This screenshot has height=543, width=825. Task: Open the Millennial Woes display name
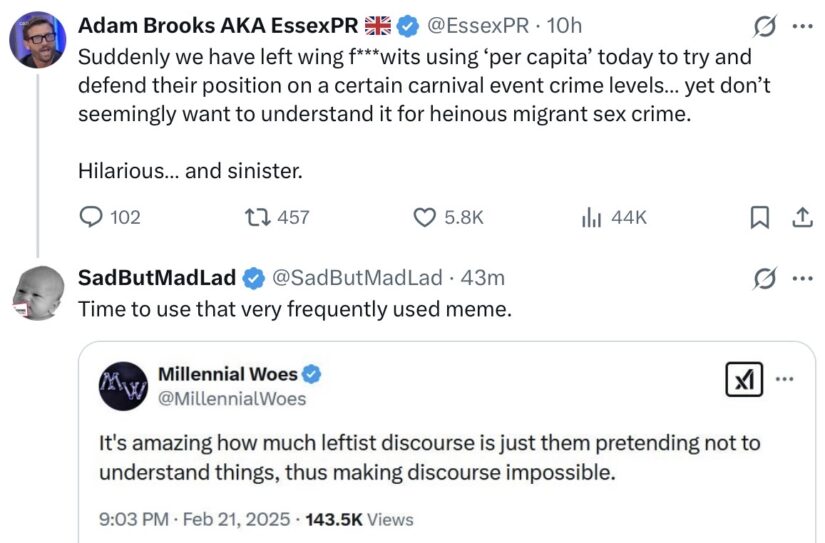pyautogui.click(x=228, y=374)
